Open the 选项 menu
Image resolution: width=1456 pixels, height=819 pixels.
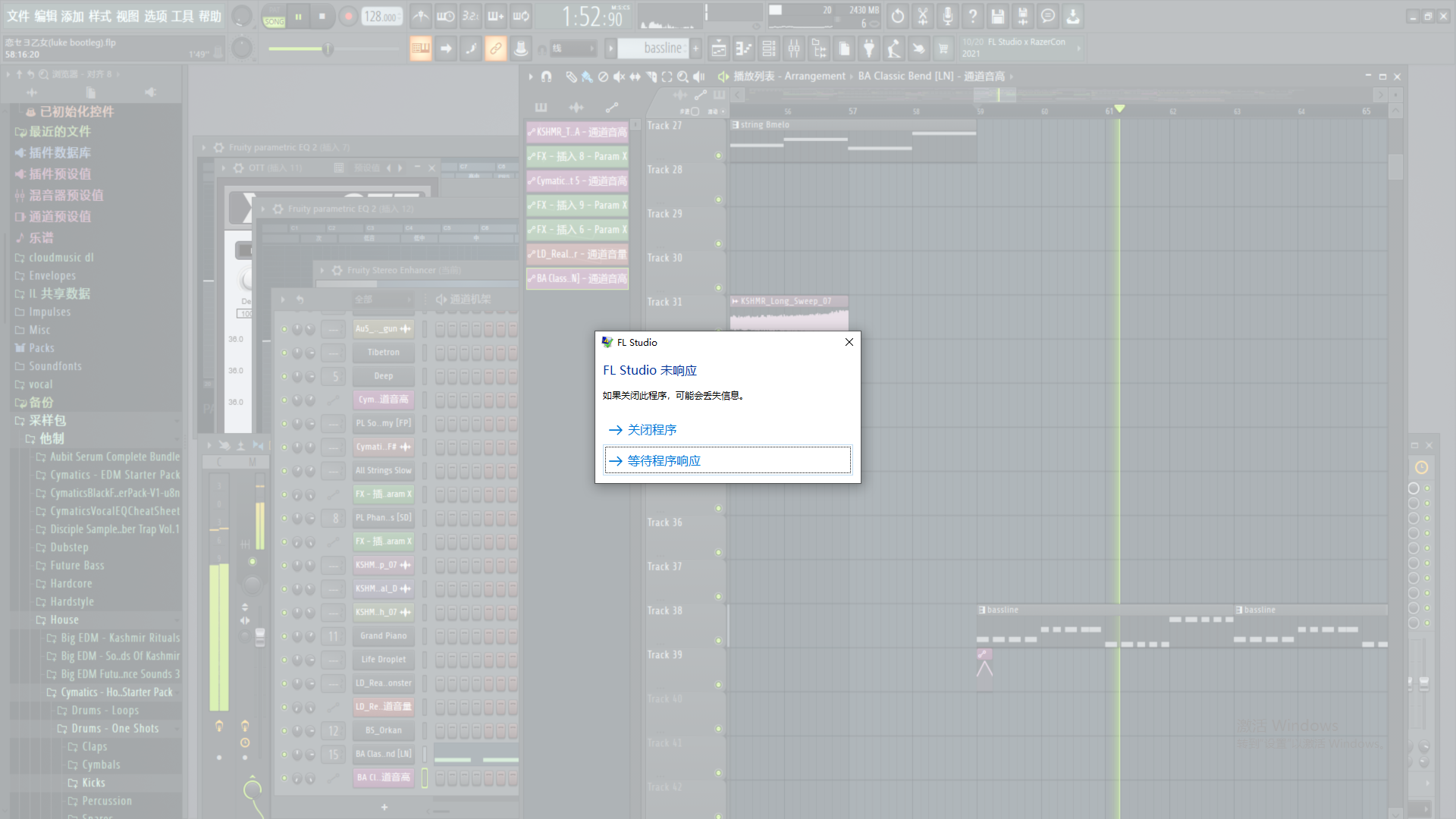pyautogui.click(x=155, y=16)
